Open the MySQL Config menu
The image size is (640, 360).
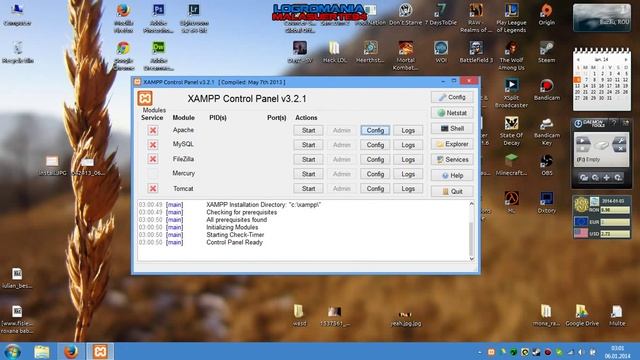click(x=375, y=145)
